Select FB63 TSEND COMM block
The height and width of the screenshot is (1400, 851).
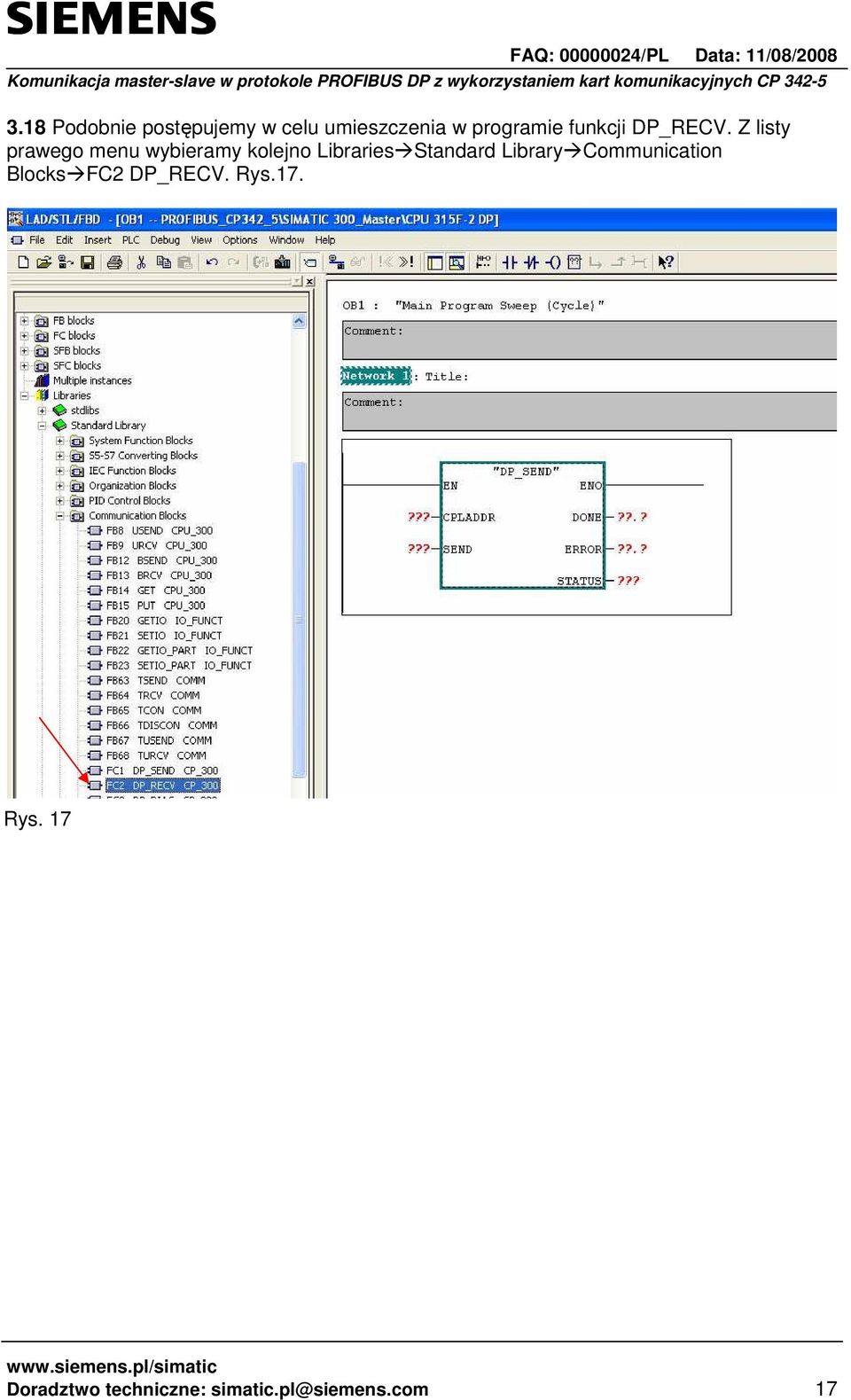(156, 681)
